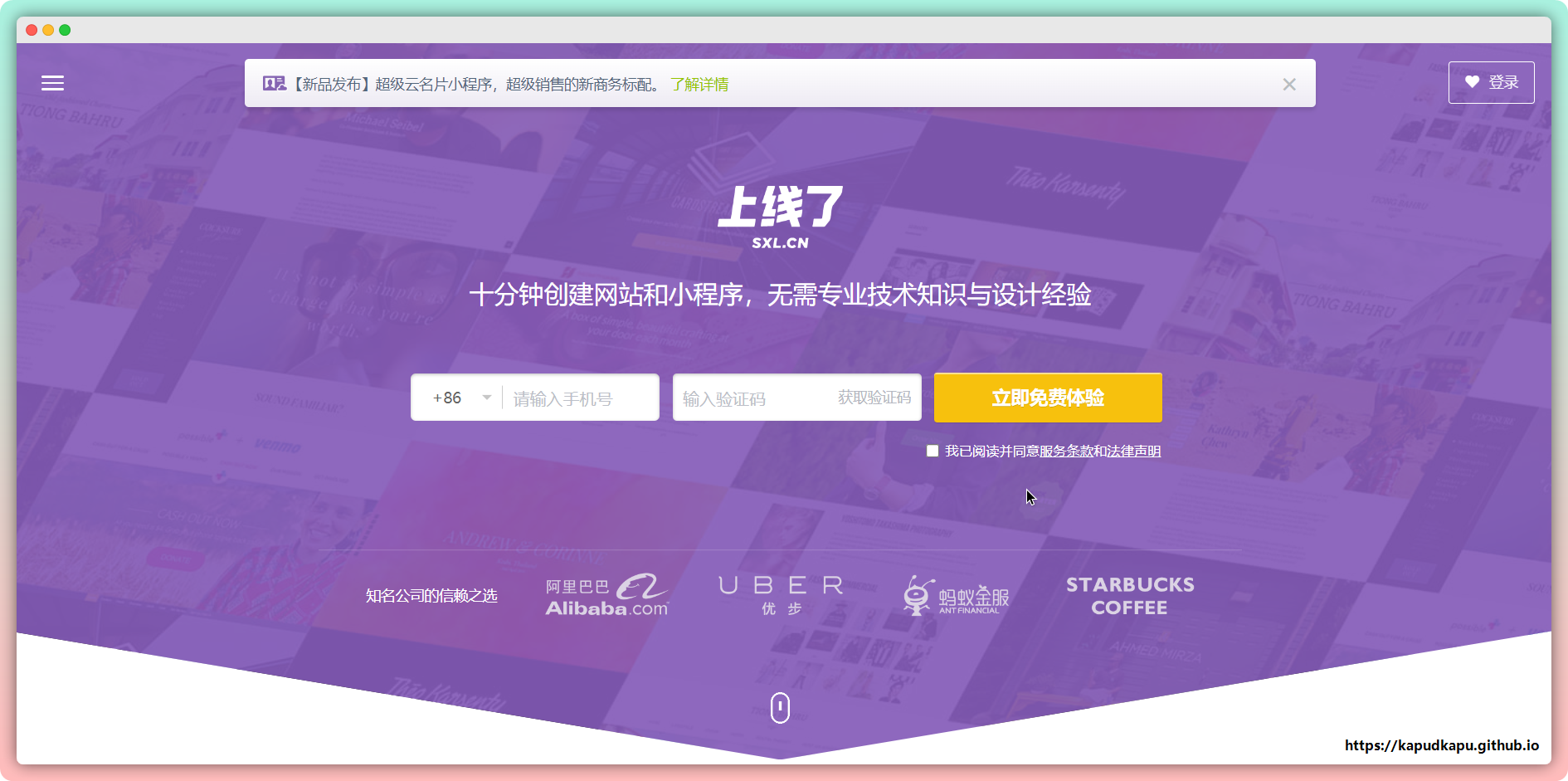1568x781 pixels.
Task: Open the 法律声明 legal notice link
Action: [x=1133, y=451]
